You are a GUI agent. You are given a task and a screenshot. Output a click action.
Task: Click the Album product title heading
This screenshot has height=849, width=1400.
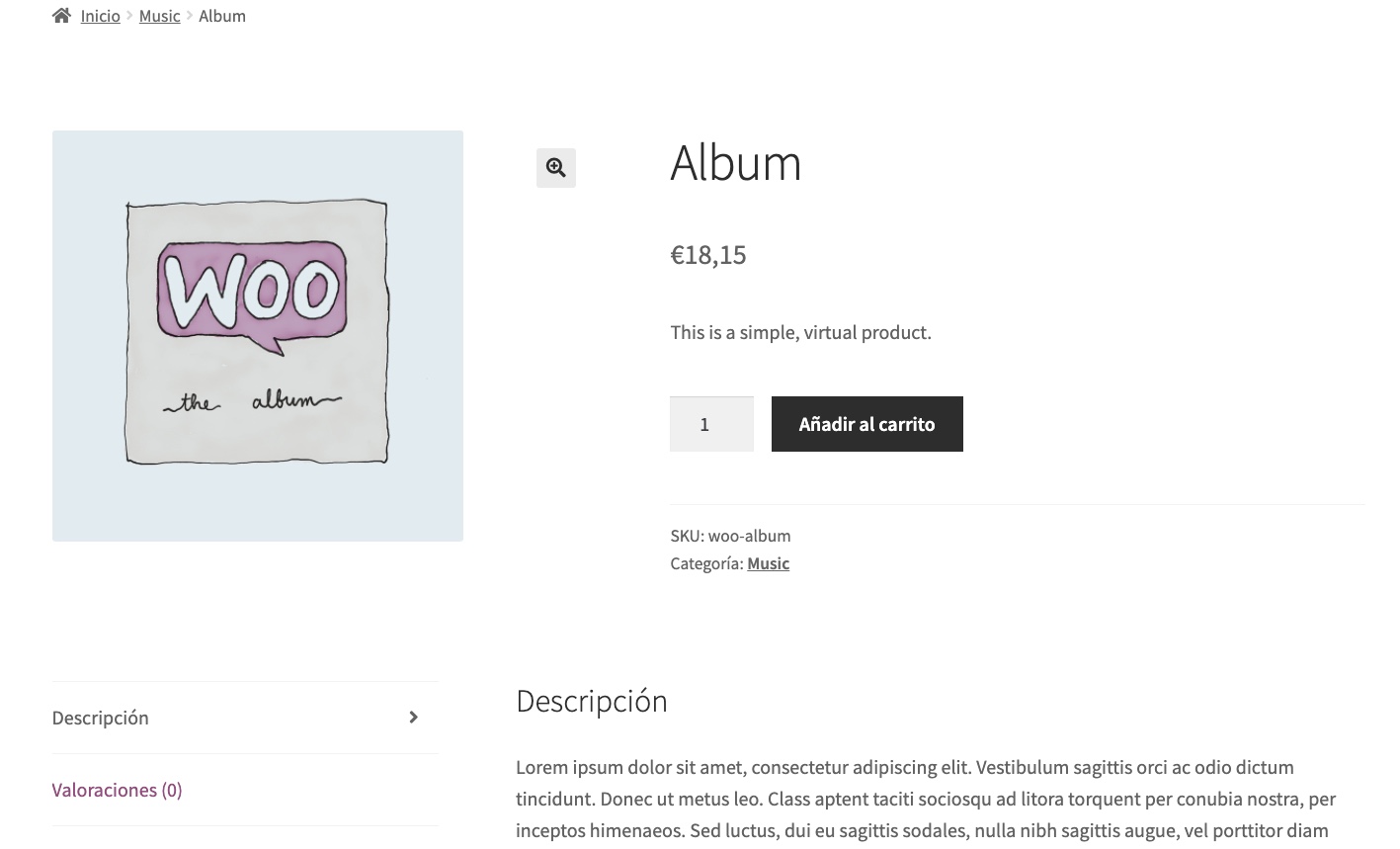[x=735, y=162]
